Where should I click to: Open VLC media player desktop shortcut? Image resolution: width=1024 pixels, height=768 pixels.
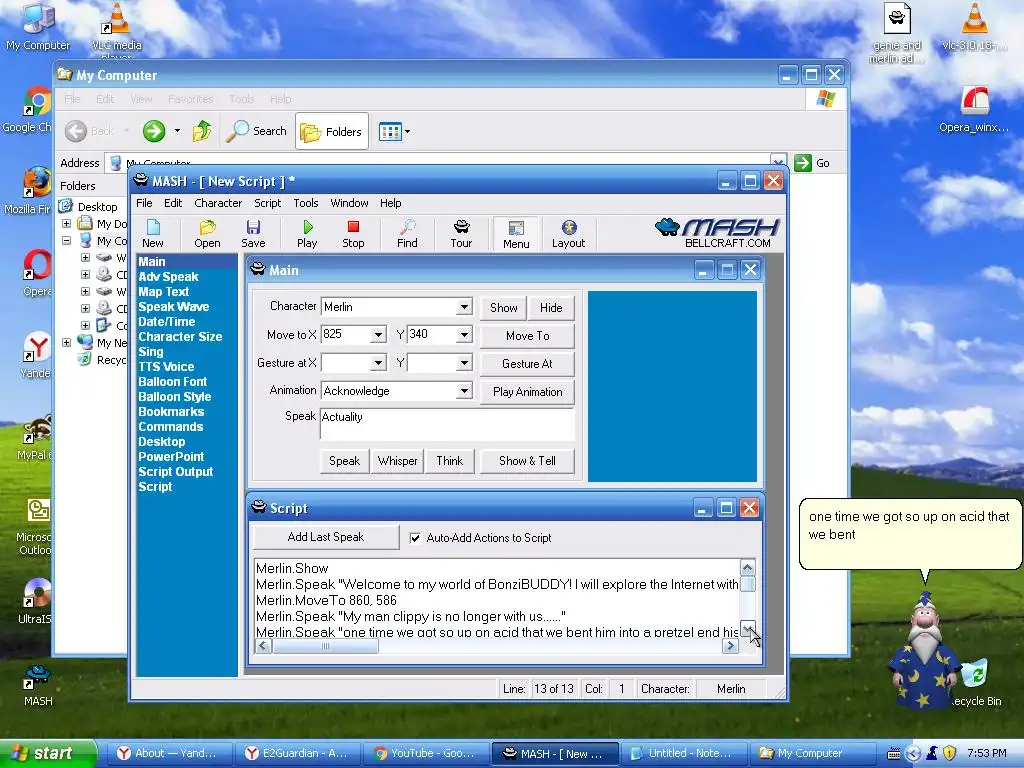(116, 29)
